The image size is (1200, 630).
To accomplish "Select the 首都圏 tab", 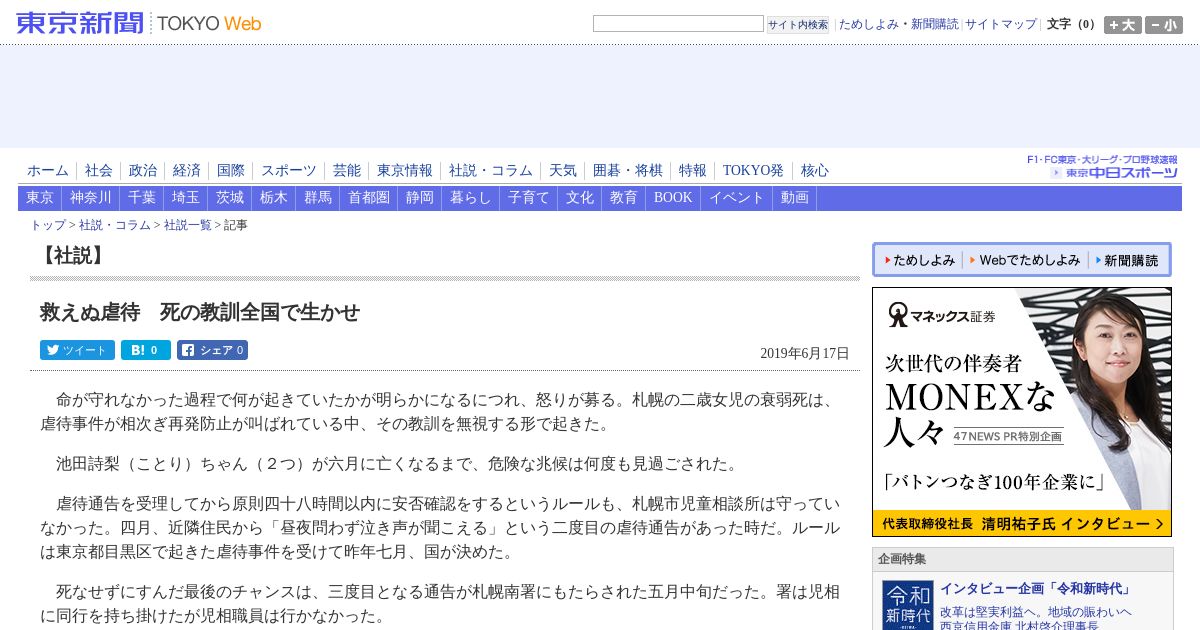I will [369, 198].
